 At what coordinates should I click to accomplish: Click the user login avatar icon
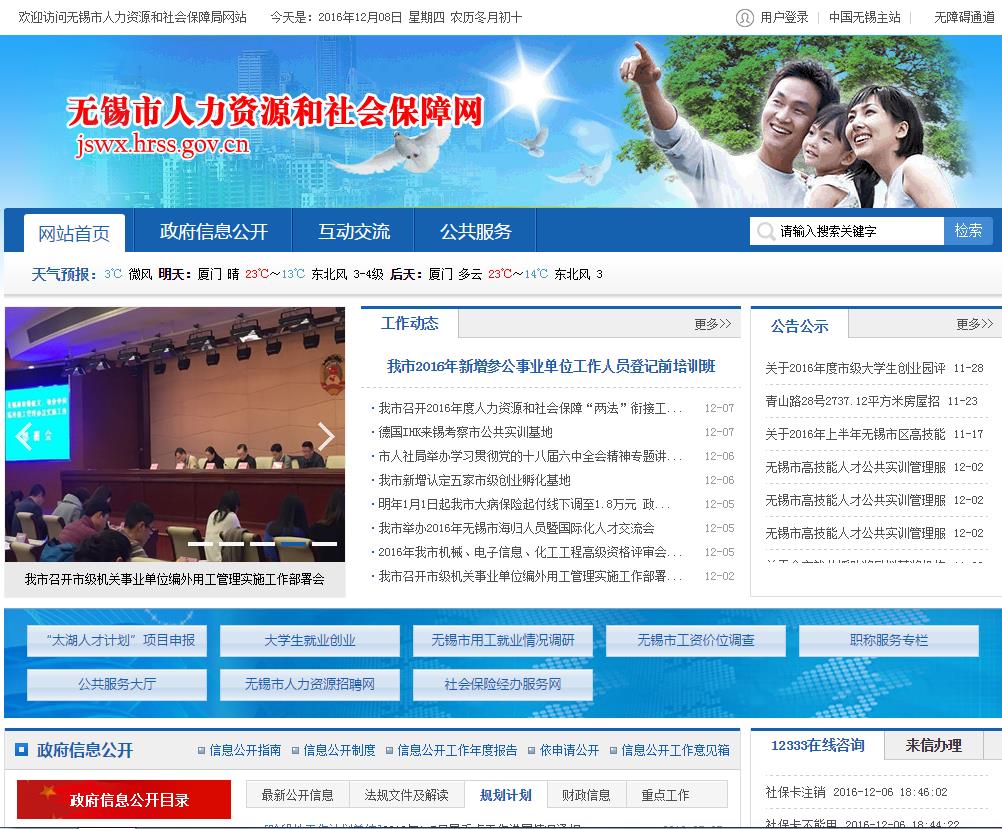point(744,17)
